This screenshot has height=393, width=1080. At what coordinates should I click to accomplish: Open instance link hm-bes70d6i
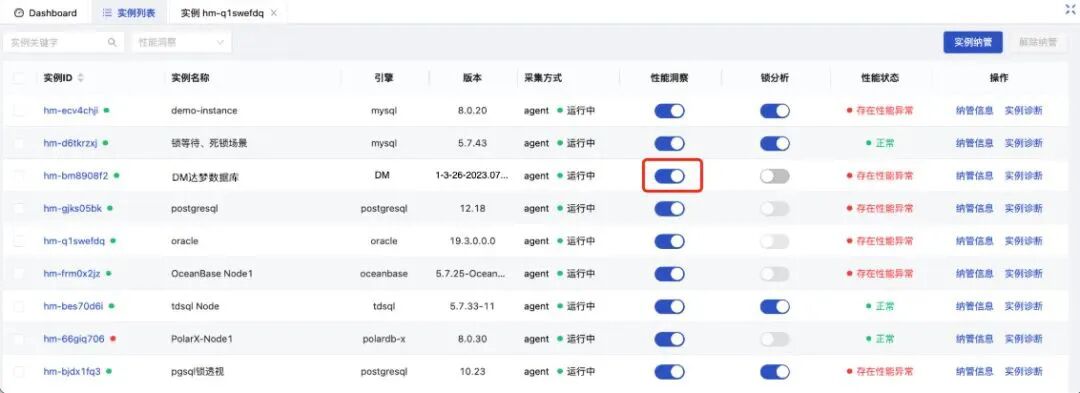pyautogui.click(x=73, y=306)
